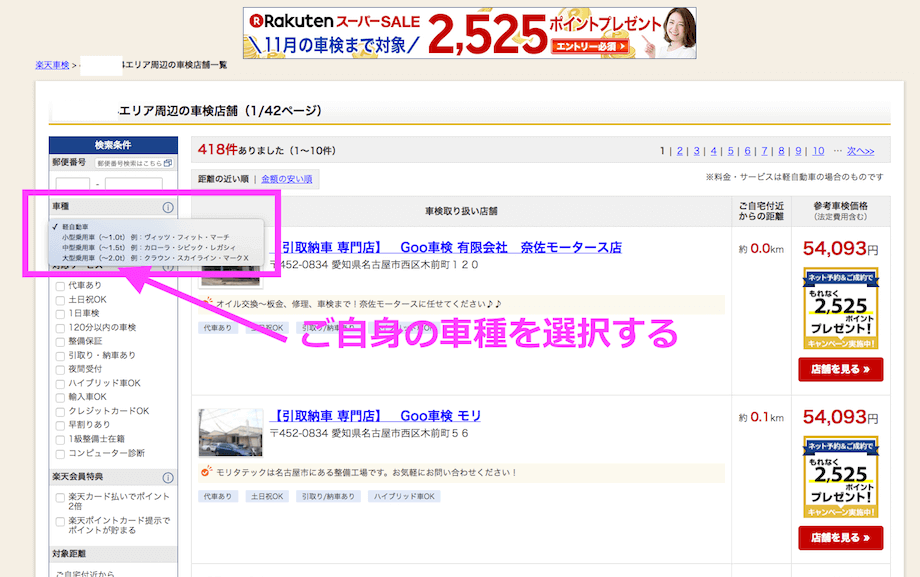920x577 pixels.
Task: Toggle 楽天カード払いでポイント2倍 checkbox
Action: click(61, 497)
